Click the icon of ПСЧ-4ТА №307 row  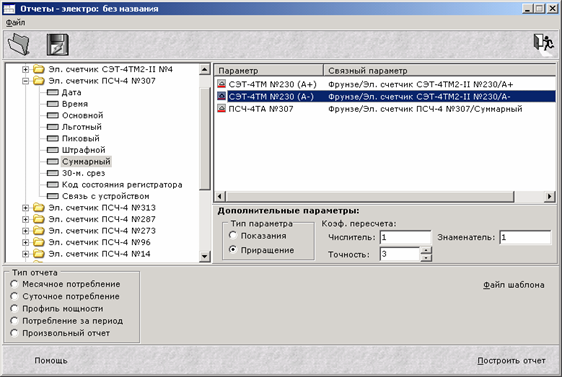[x=222, y=109]
